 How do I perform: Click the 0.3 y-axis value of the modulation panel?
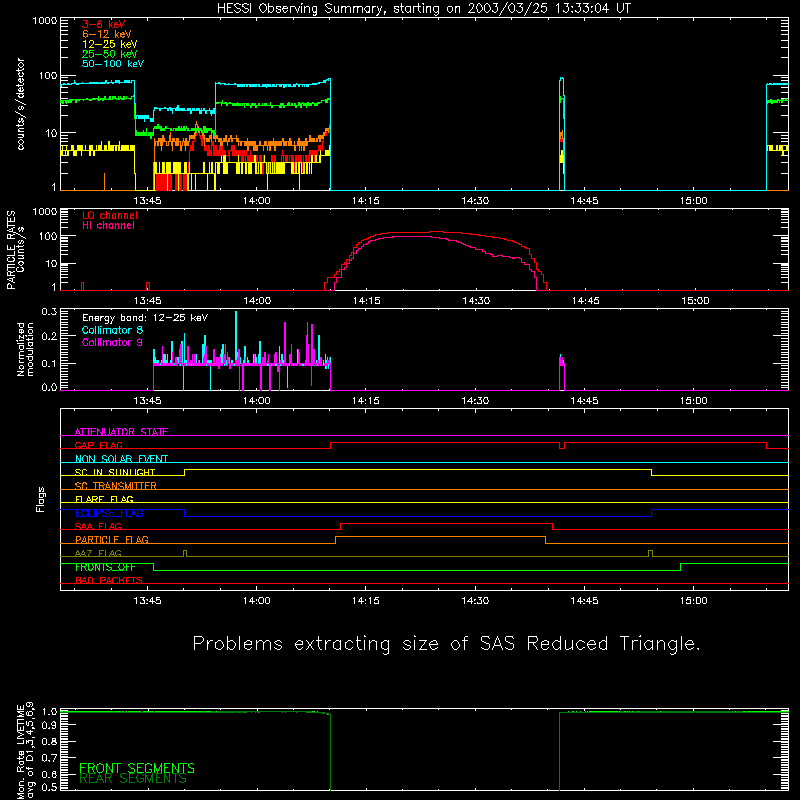[x=49, y=311]
